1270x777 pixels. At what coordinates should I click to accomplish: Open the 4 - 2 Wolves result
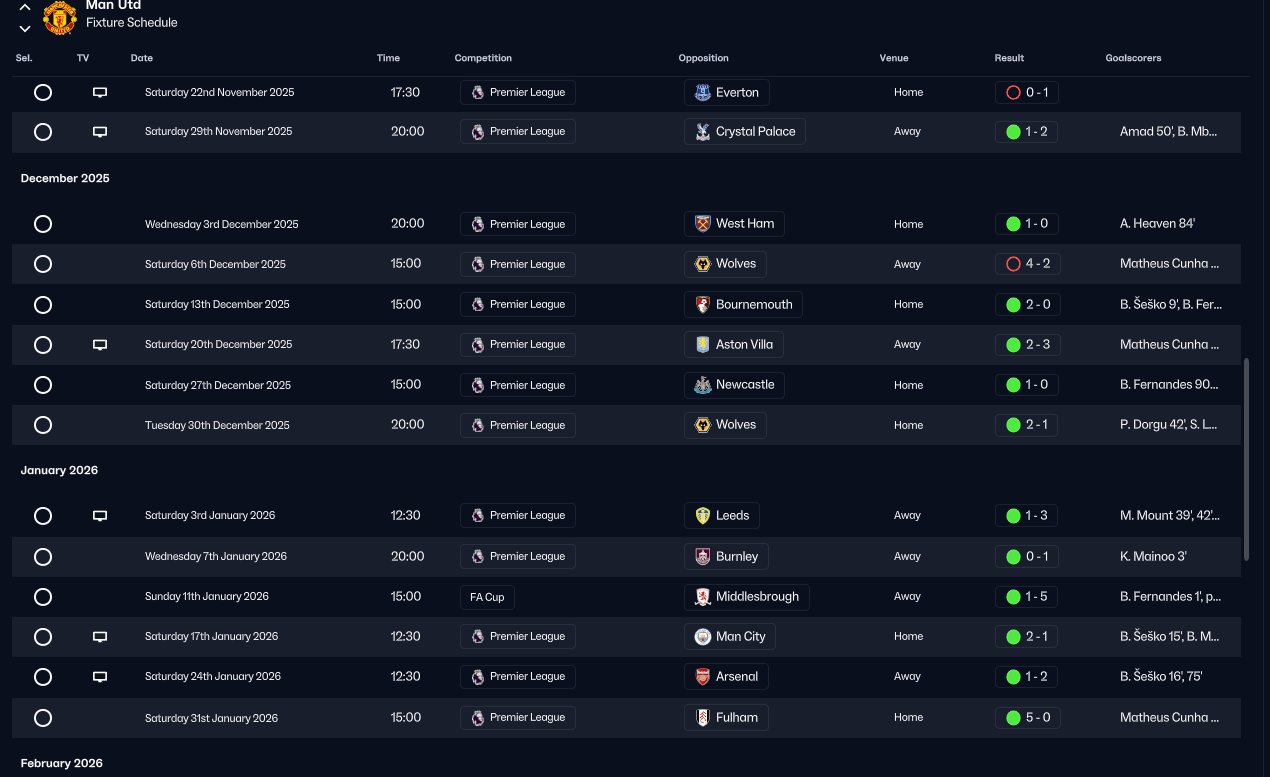[x=1027, y=265]
